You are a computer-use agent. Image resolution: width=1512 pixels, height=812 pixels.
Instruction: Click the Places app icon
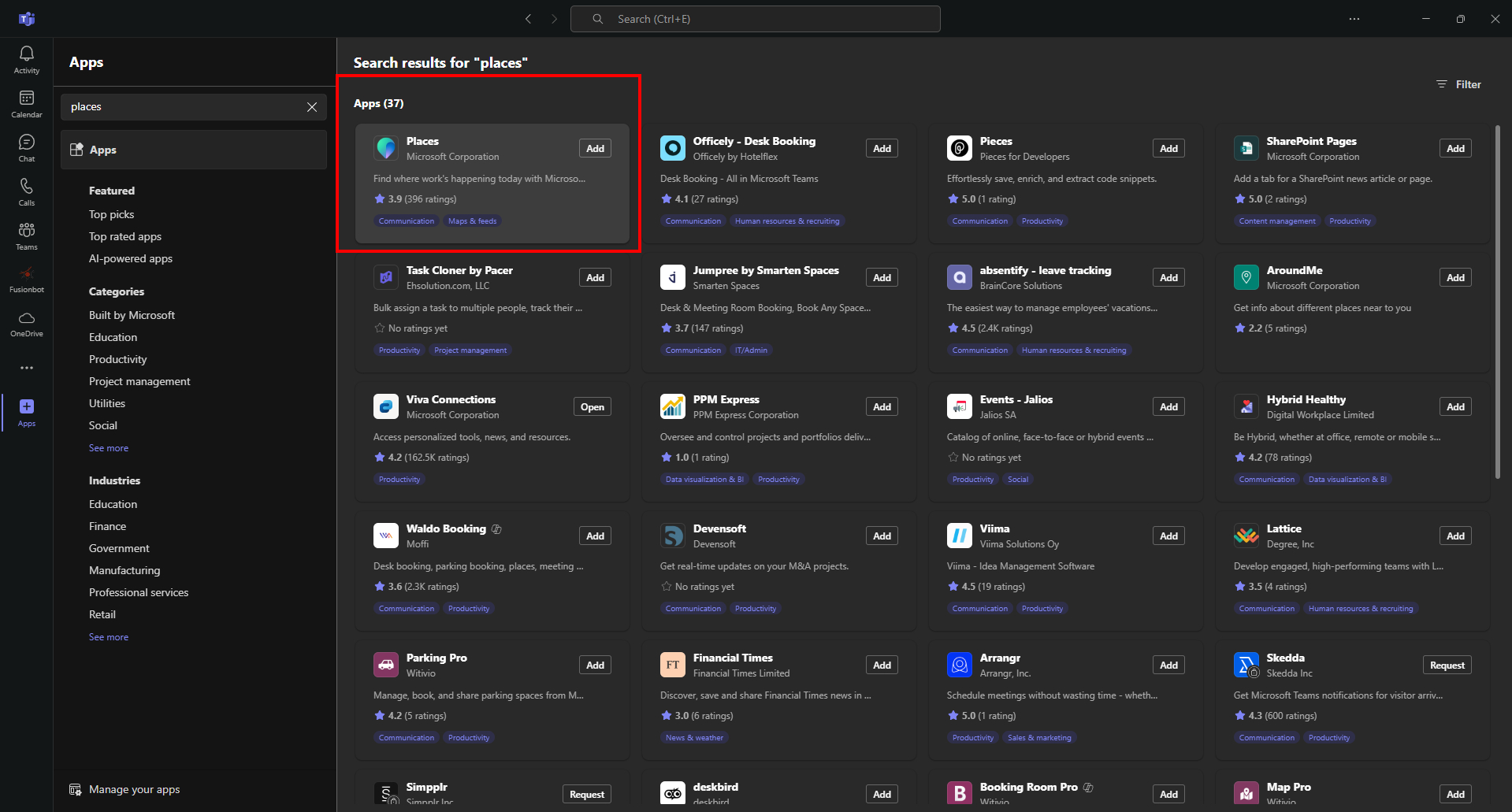[386, 148]
